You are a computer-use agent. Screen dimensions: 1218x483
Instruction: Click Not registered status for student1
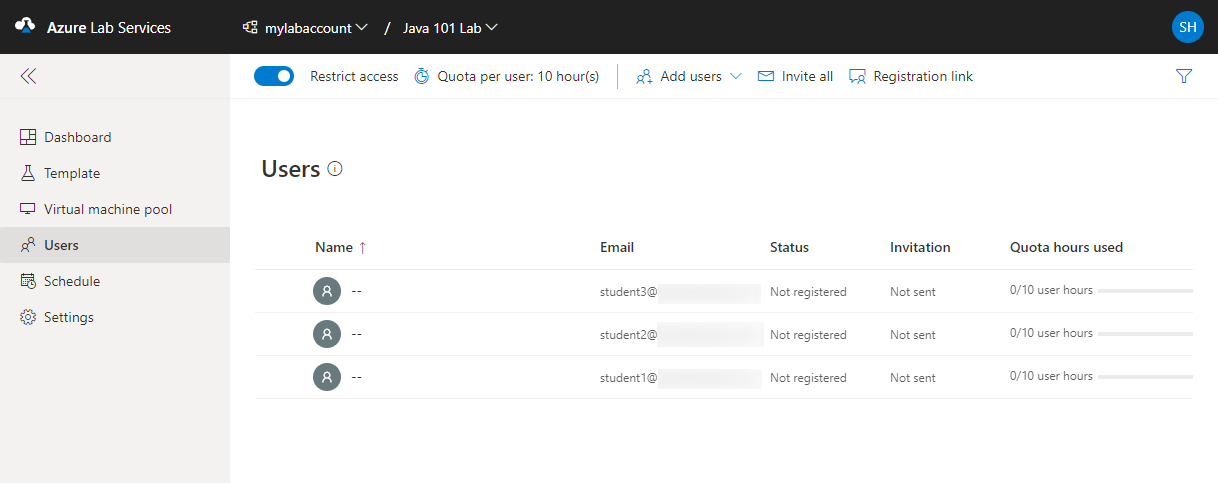point(808,378)
